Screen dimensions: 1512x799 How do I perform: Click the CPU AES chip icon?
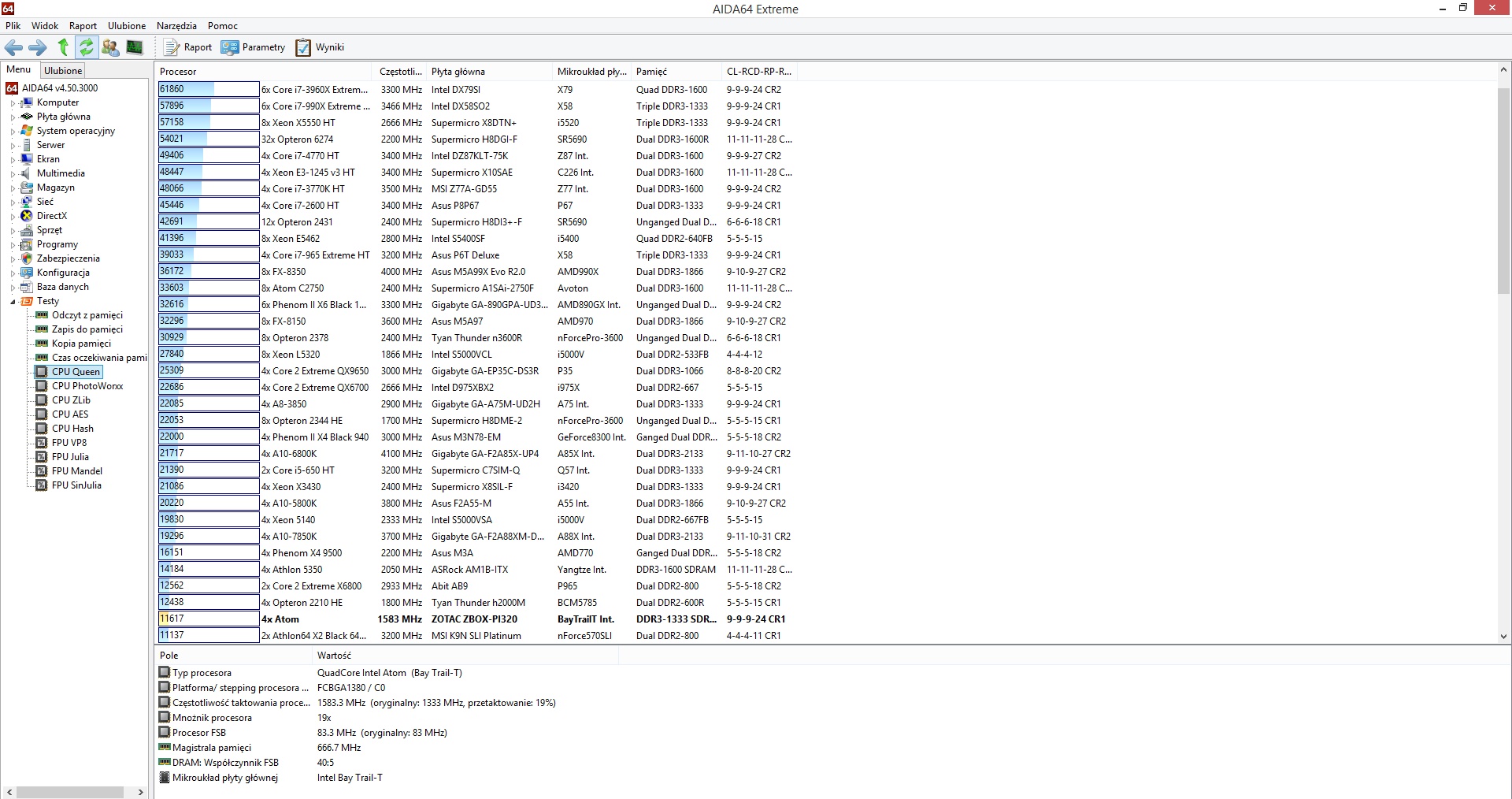click(42, 414)
